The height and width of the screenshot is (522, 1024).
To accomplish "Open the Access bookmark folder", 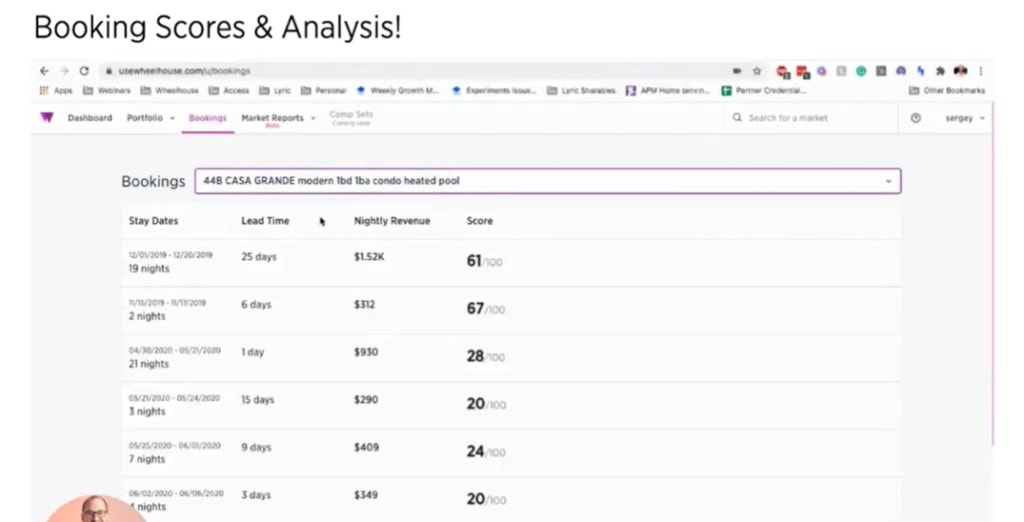I will (x=229, y=90).
